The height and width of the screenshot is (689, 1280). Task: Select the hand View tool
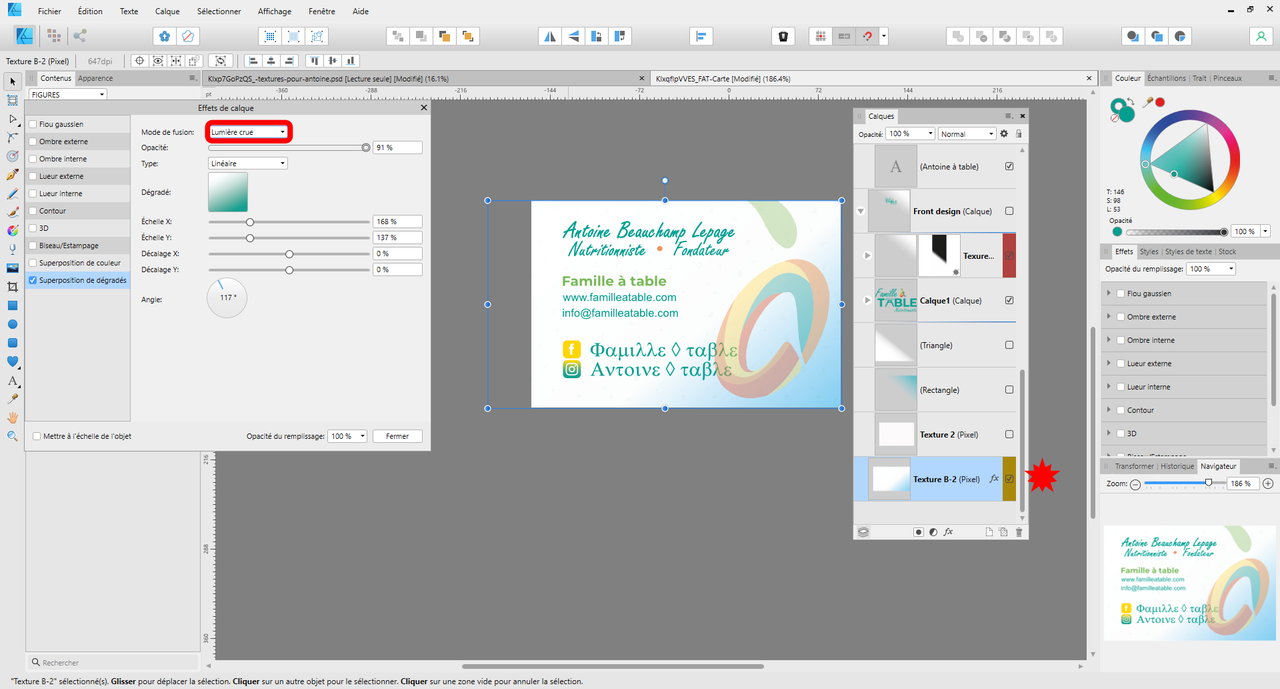click(13, 417)
